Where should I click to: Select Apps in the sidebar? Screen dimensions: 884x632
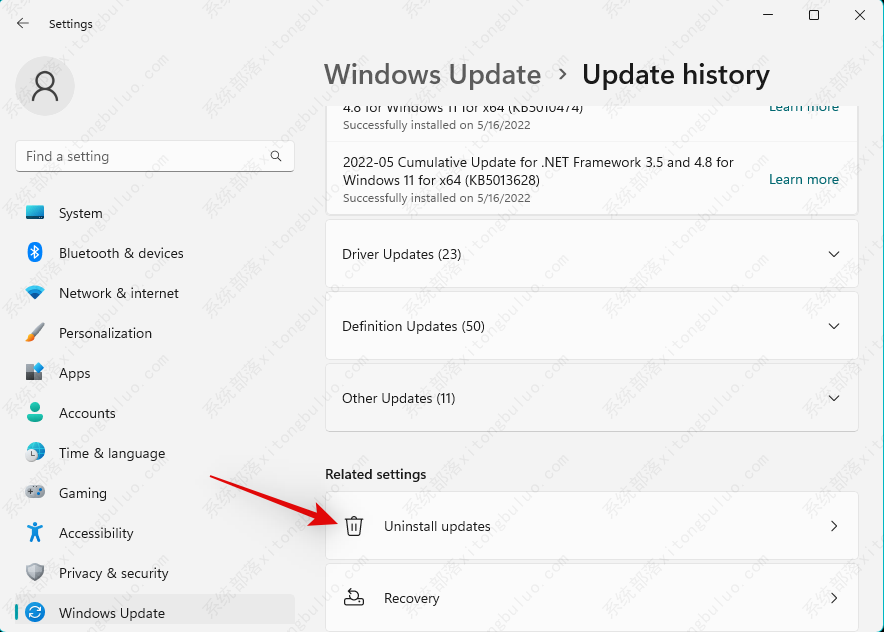click(74, 373)
